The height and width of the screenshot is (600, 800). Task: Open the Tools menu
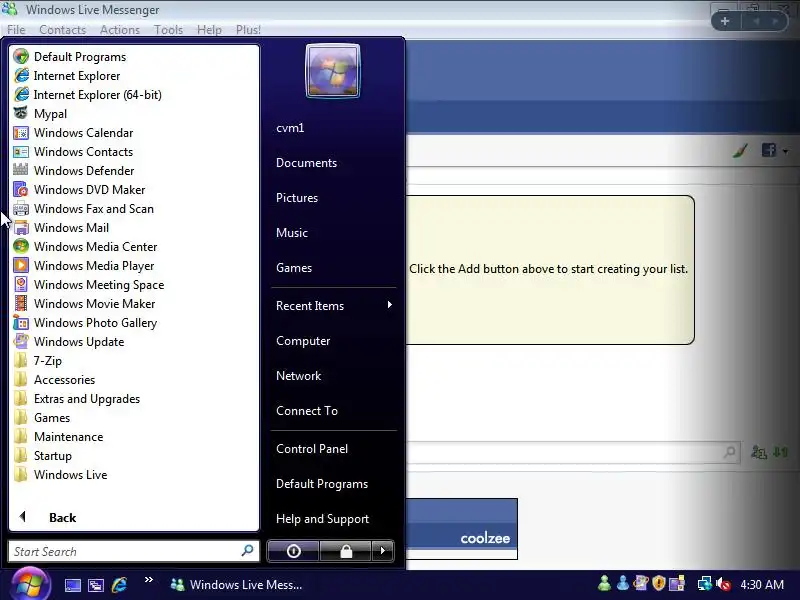168,30
